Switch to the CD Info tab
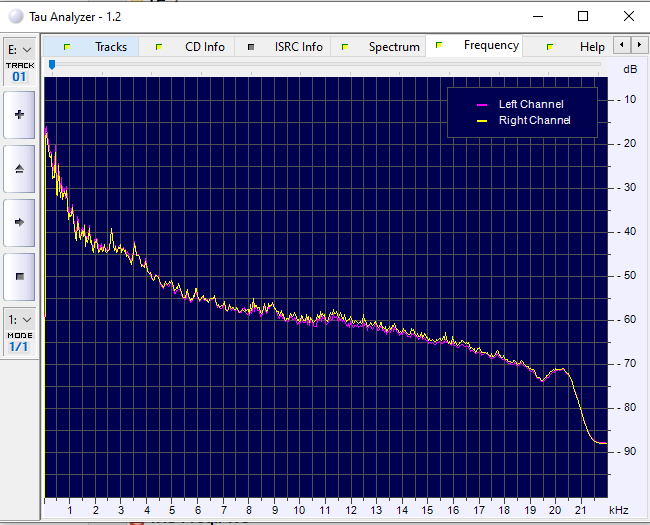 pos(187,47)
